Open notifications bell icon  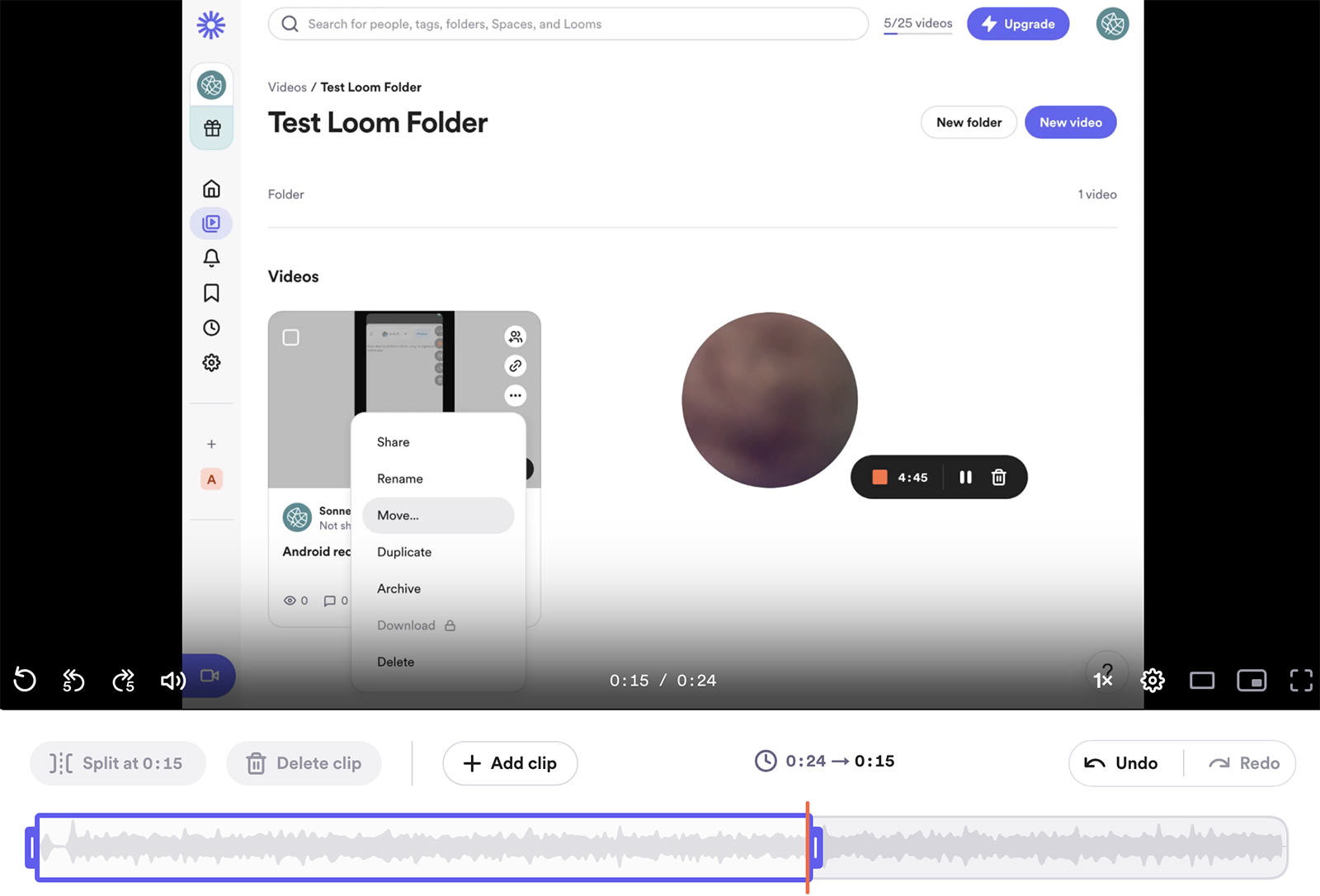[x=211, y=258]
